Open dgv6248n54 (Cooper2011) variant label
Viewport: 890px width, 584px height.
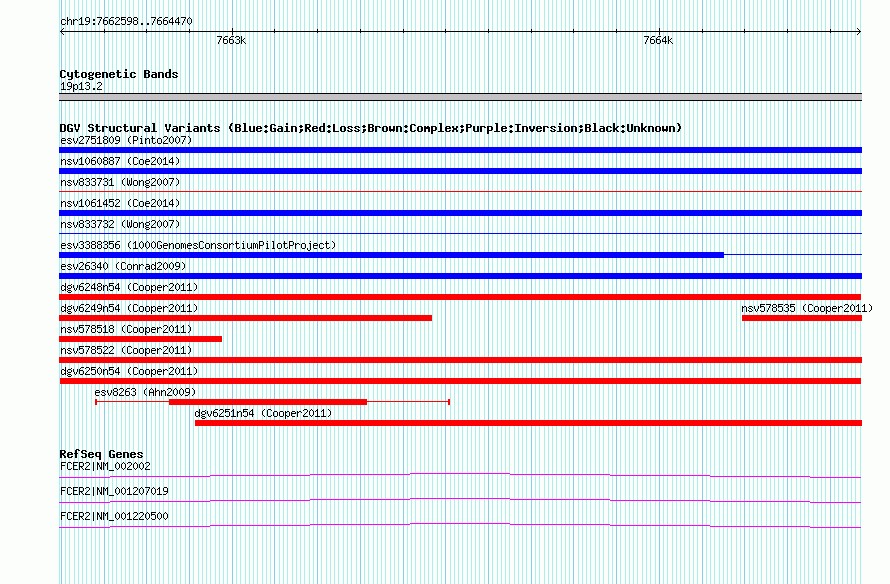tap(129, 287)
